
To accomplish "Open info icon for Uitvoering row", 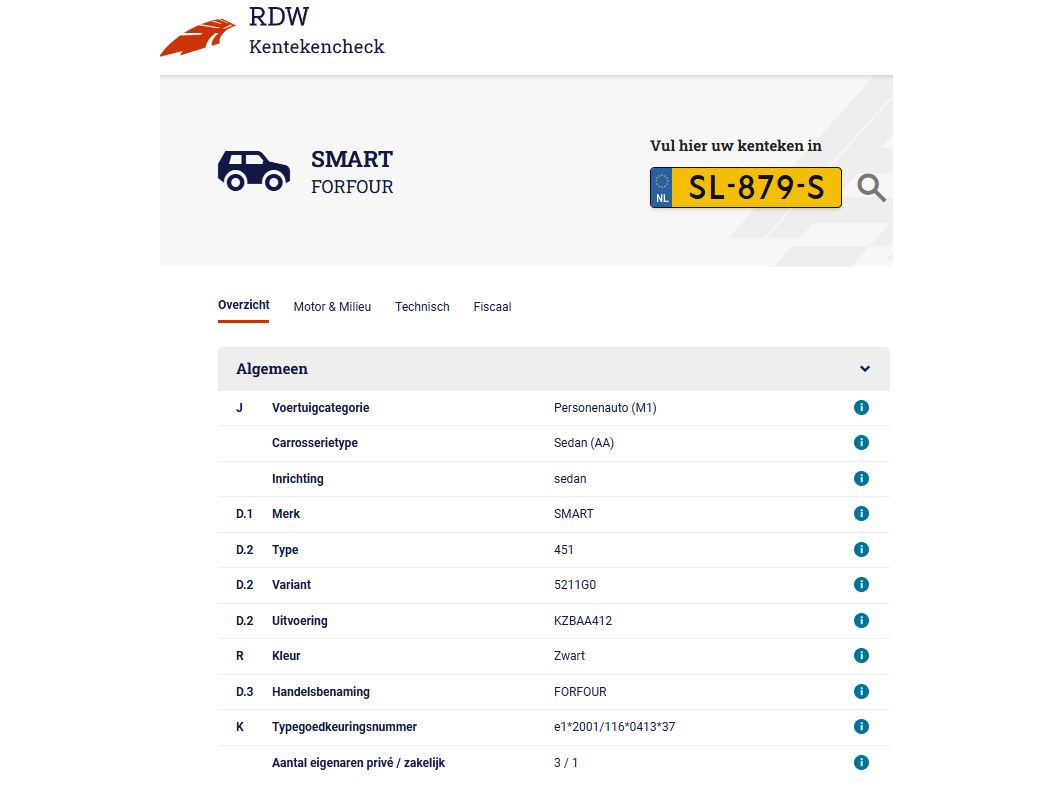I will click(x=861, y=621).
